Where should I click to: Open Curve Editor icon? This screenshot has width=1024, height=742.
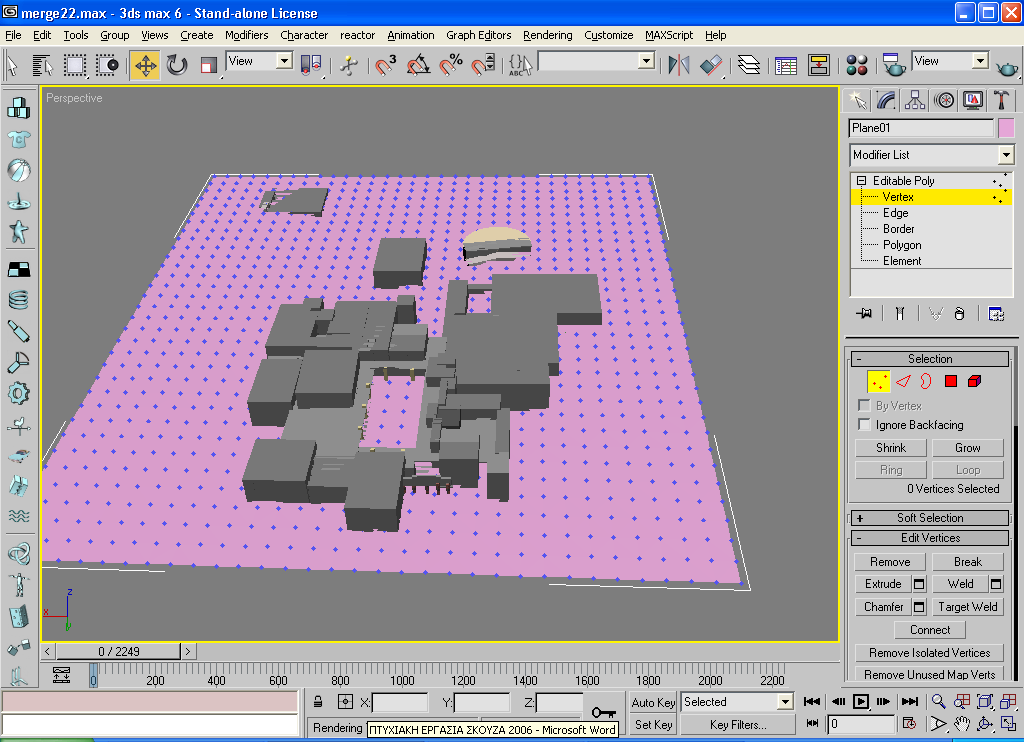coord(786,65)
